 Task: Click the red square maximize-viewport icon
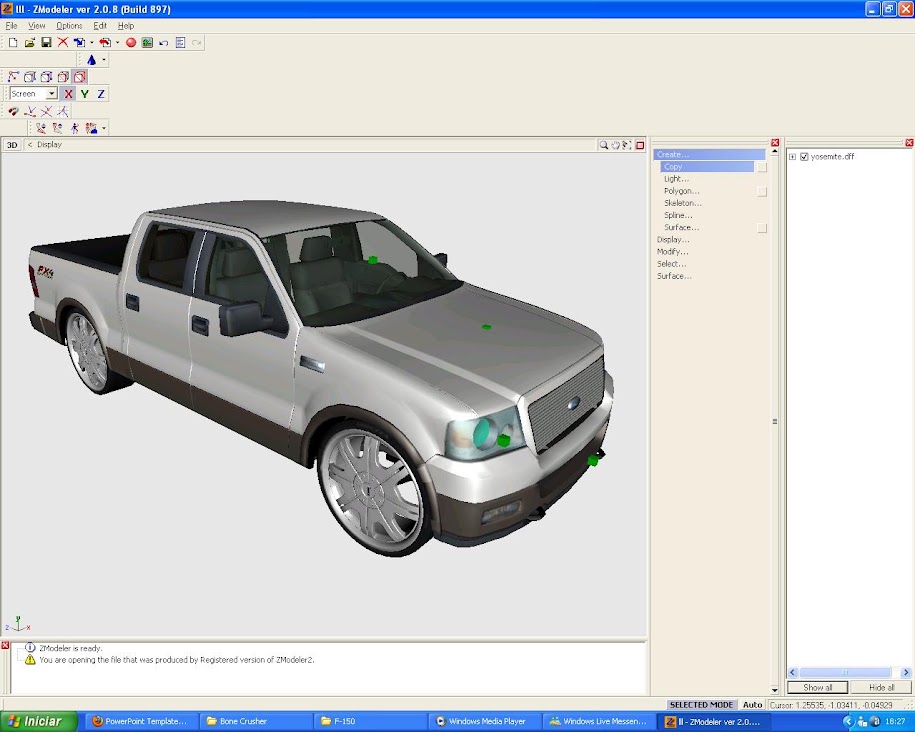[640, 145]
